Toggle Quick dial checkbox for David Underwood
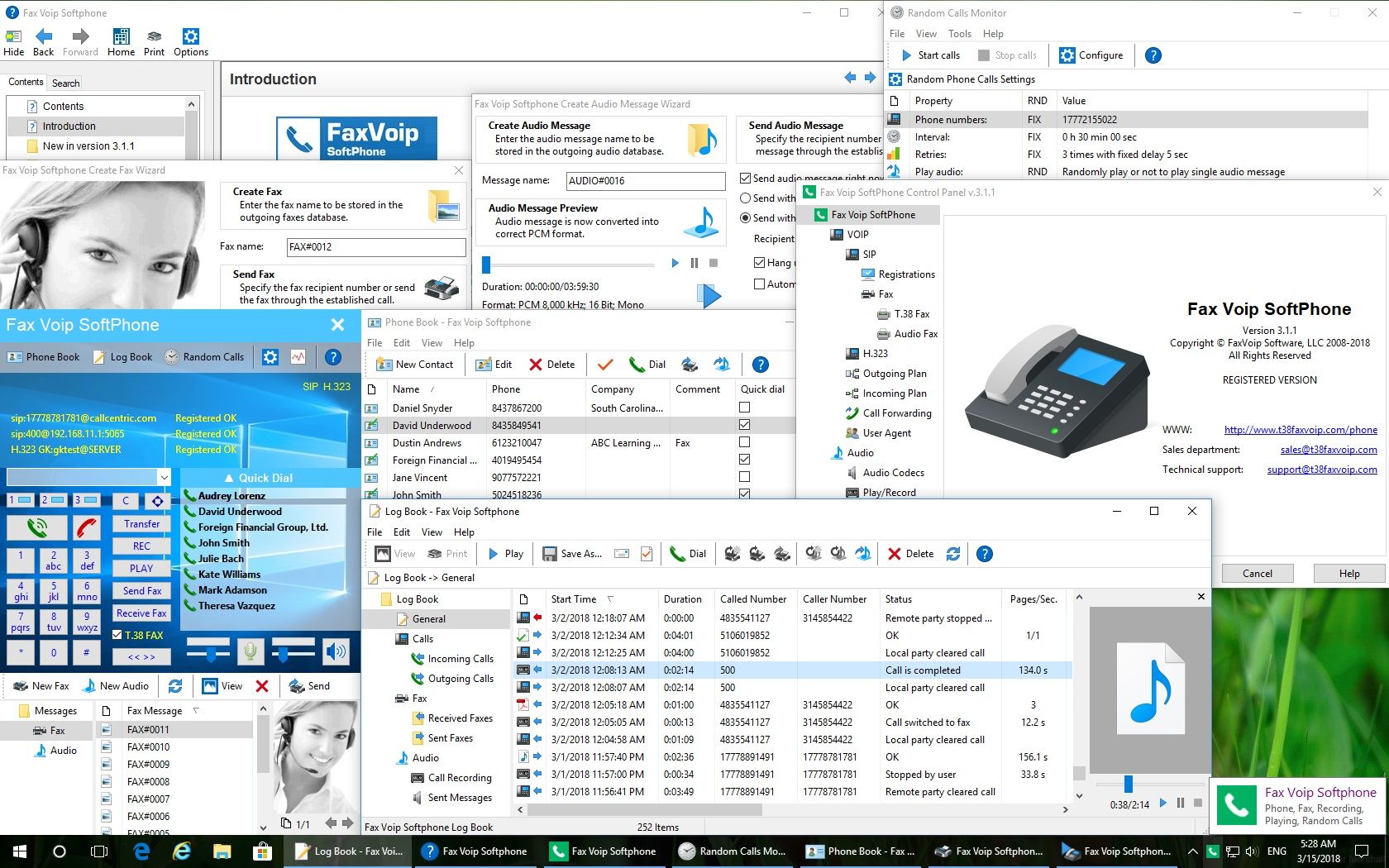1389x868 pixels. (744, 425)
